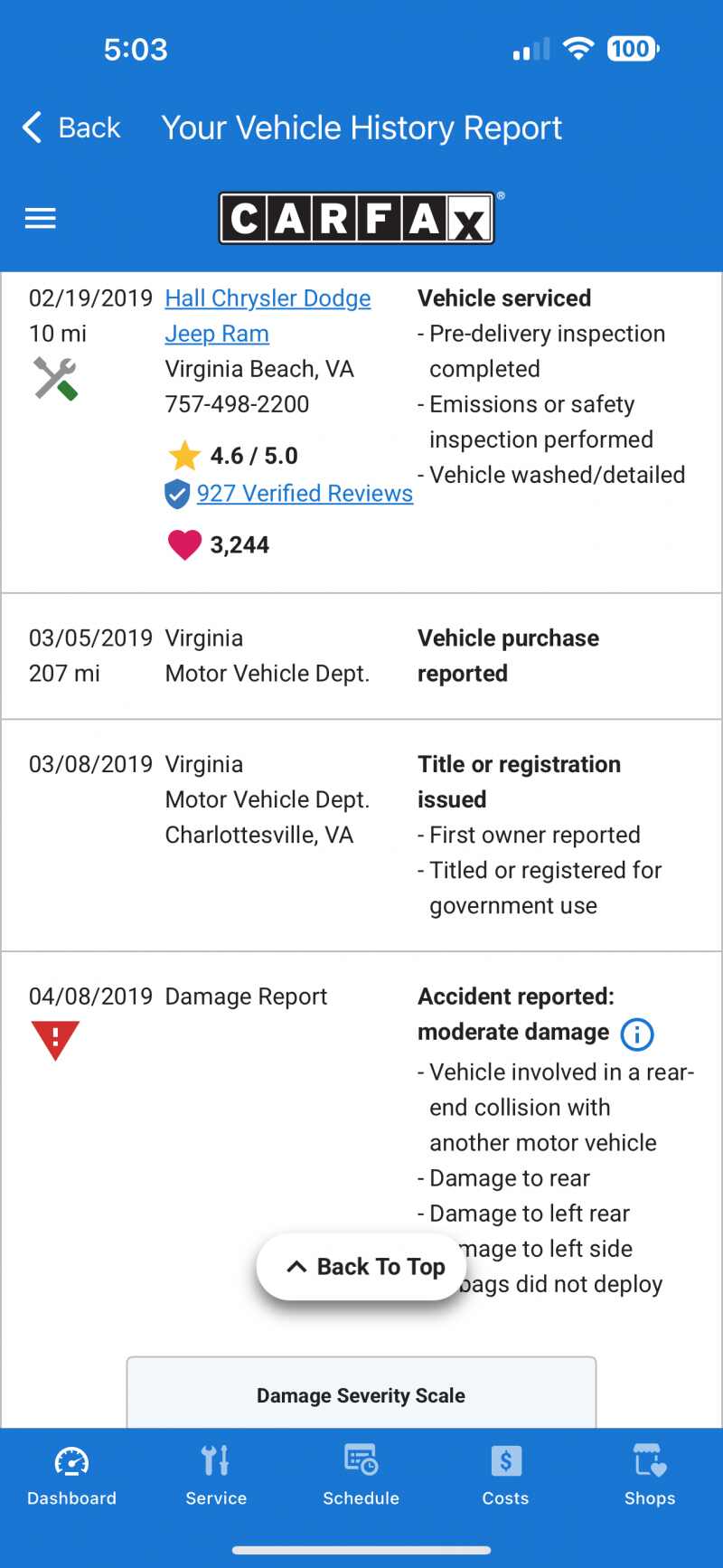Image resolution: width=723 pixels, height=1568 pixels.
Task: Go to the Schedule tab
Action: pyautogui.click(x=361, y=1474)
